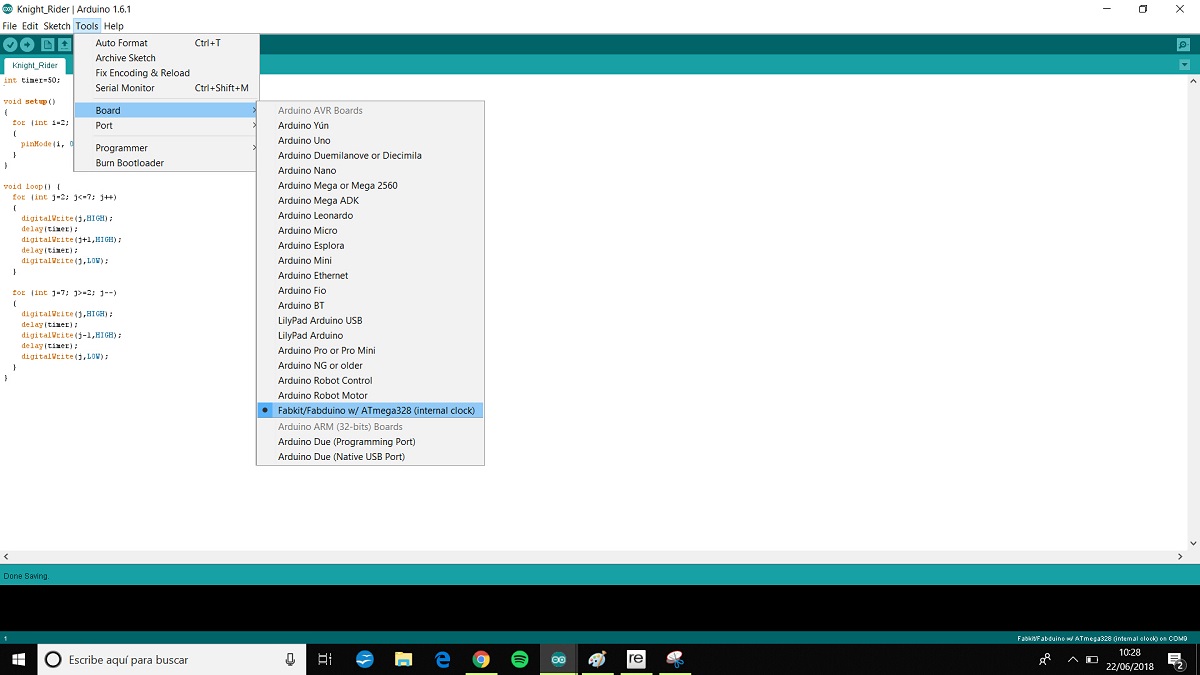Launch Google Chrome from taskbar

(x=481, y=659)
